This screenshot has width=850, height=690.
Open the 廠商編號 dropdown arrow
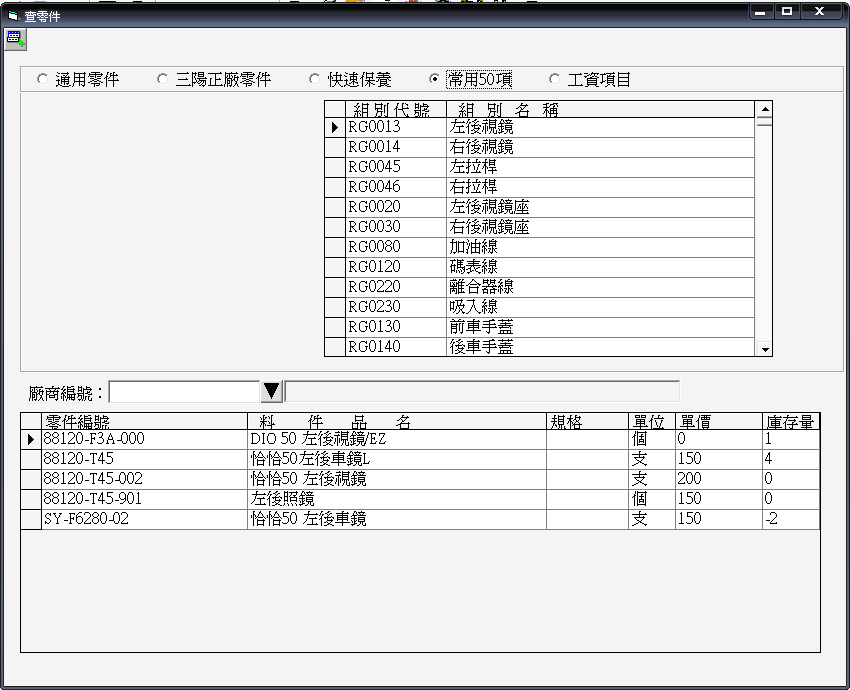[272, 391]
